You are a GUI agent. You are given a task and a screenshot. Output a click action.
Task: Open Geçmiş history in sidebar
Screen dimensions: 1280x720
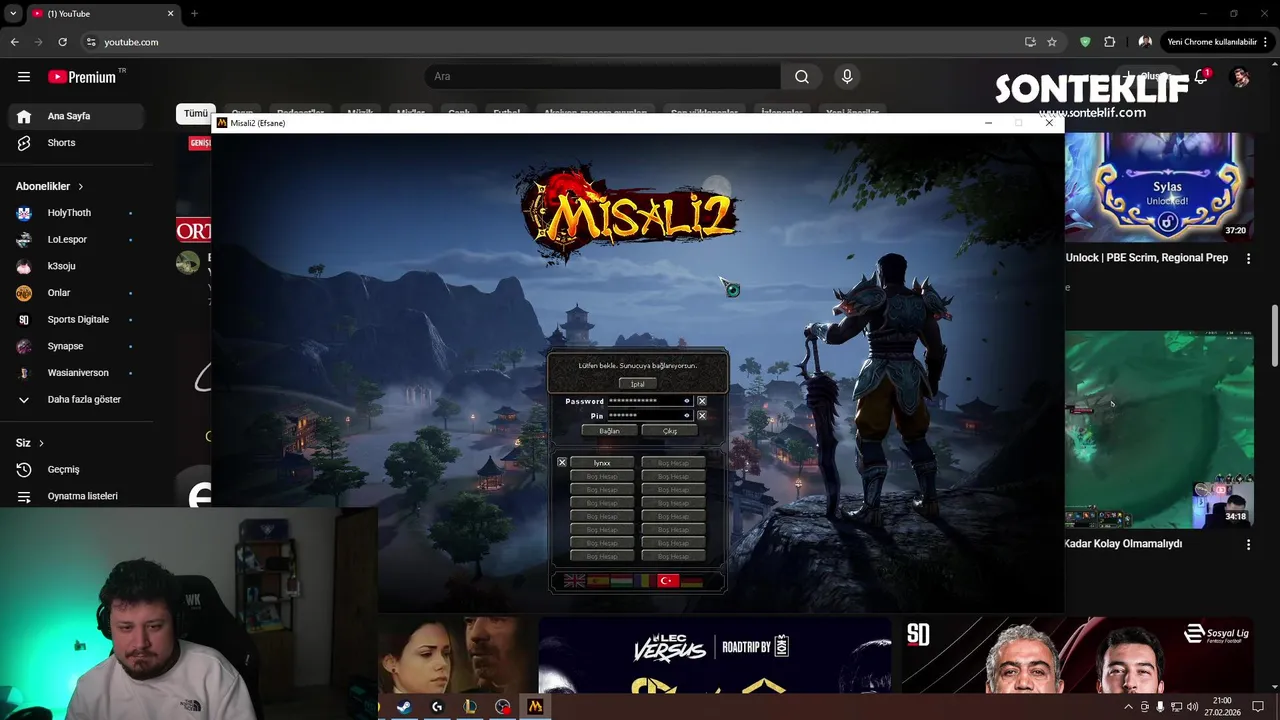click(76, 469)
